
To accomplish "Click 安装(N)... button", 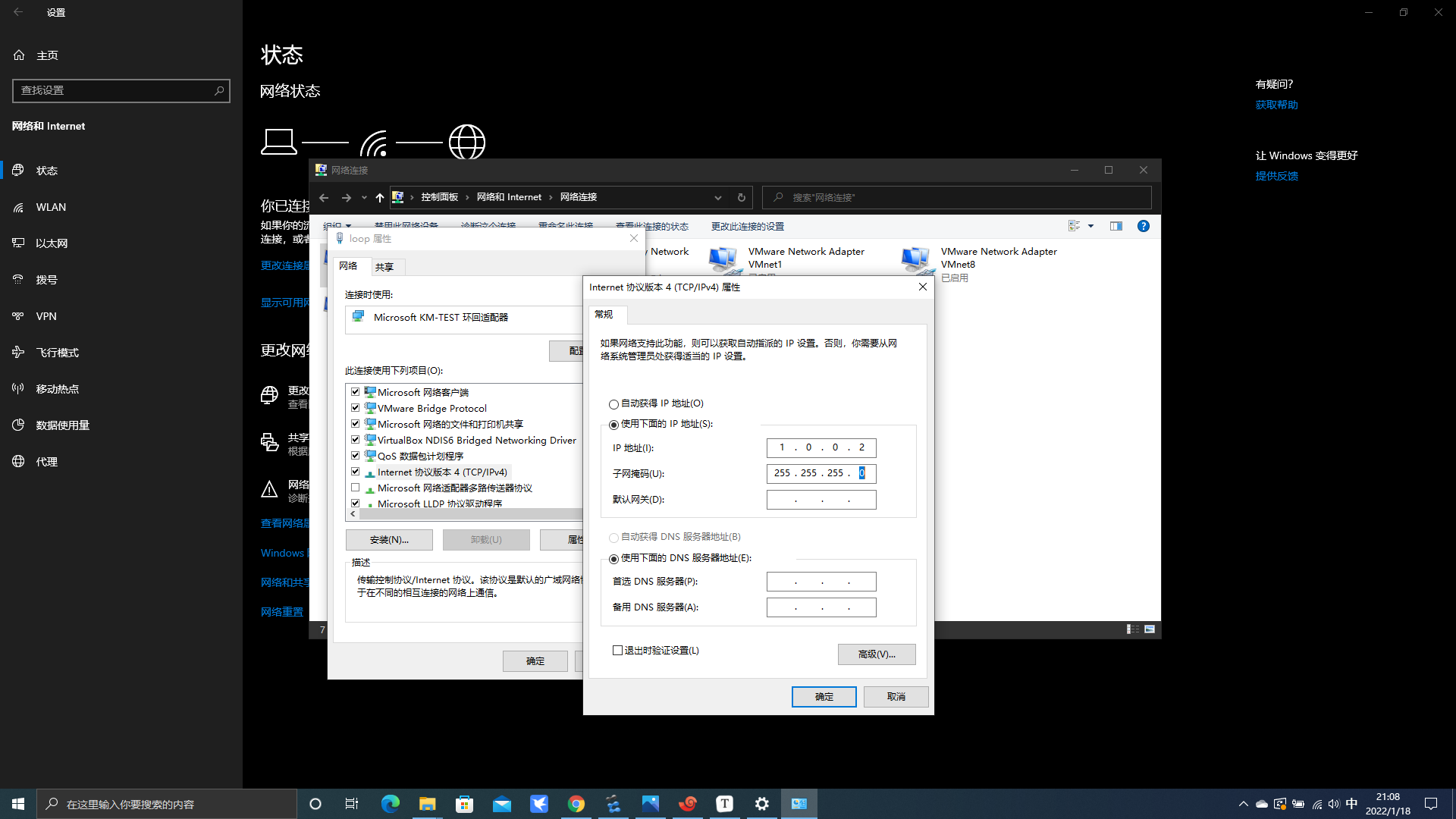I will [389, 540].
